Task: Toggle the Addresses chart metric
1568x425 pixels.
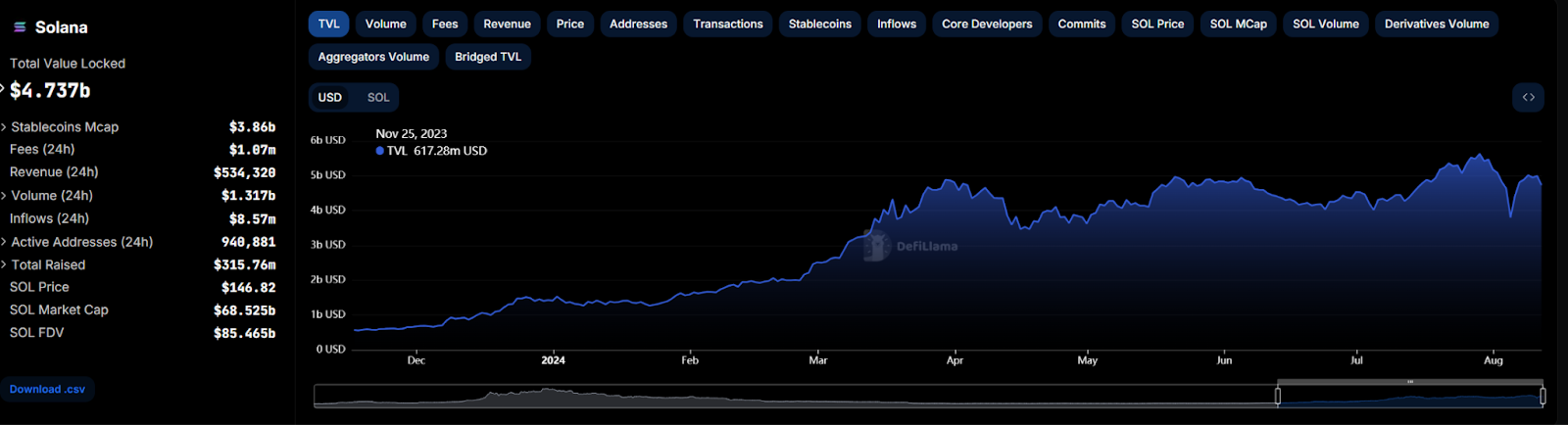Action: [638, 24]
